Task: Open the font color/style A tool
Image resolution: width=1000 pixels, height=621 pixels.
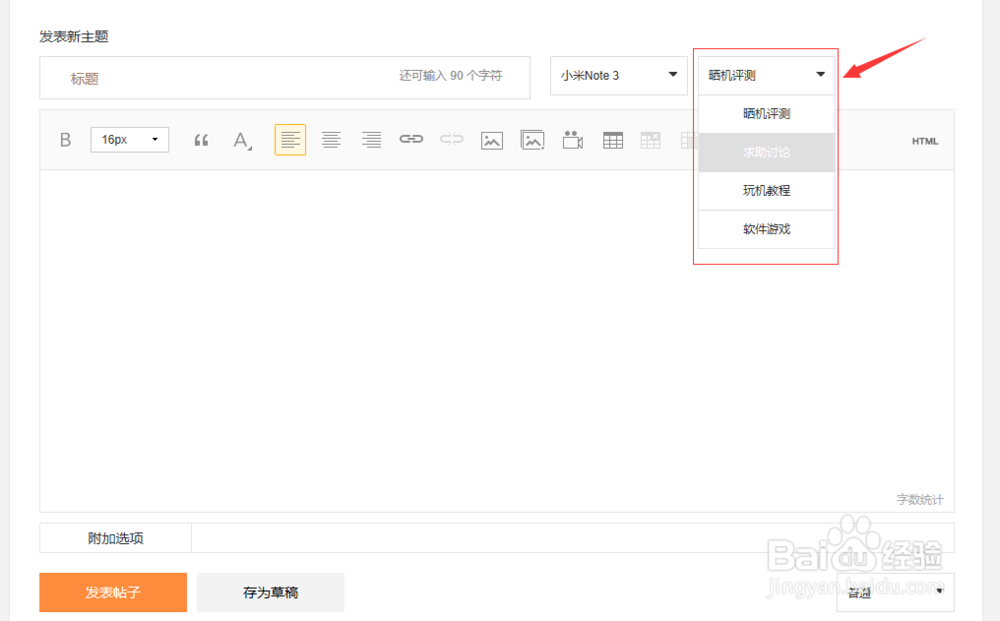Action: pyautogui.click(x=242, y=140)
